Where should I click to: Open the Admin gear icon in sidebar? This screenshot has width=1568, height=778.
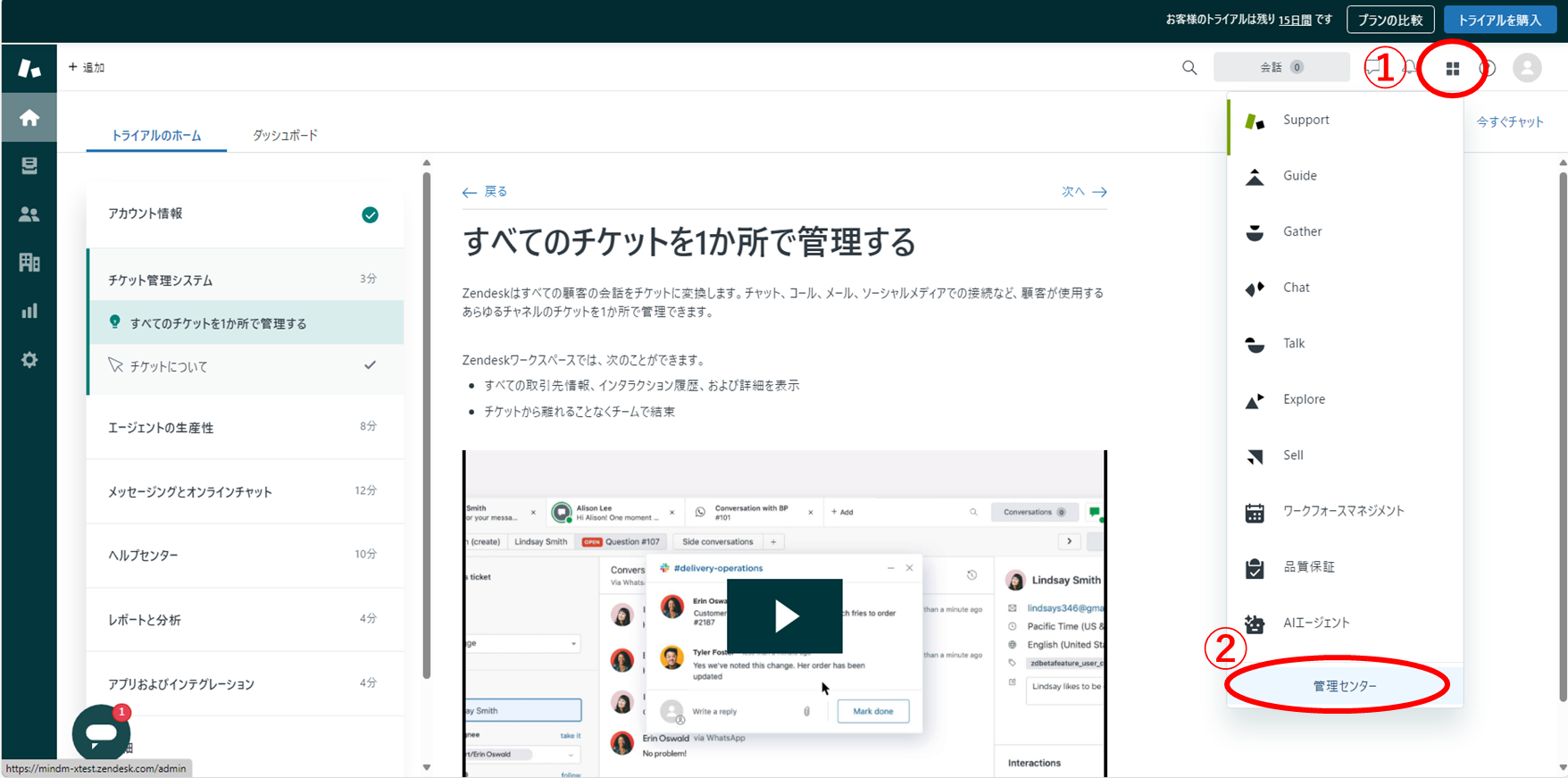coord(29,360)
